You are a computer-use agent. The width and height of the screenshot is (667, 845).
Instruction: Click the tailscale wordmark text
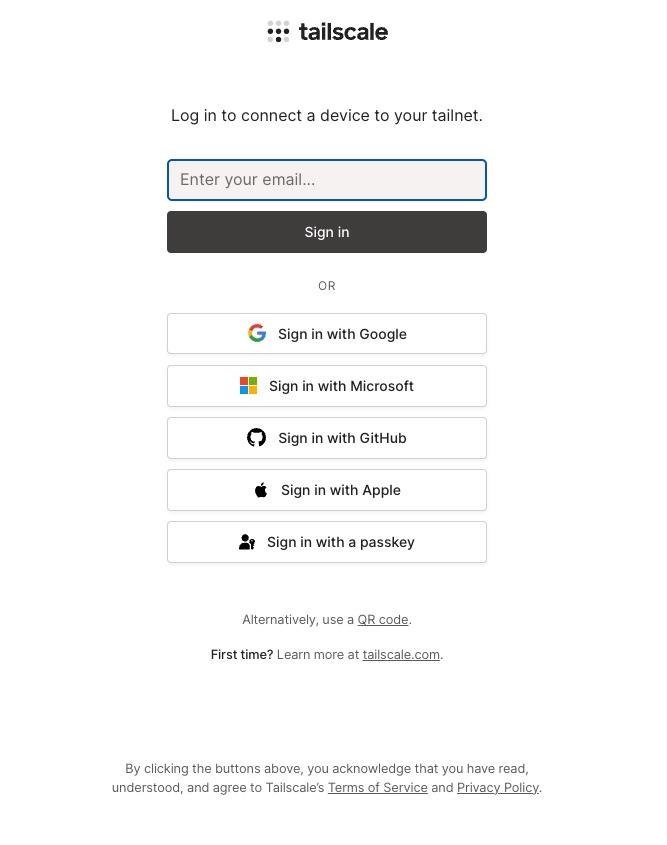[x=343, y=32]
